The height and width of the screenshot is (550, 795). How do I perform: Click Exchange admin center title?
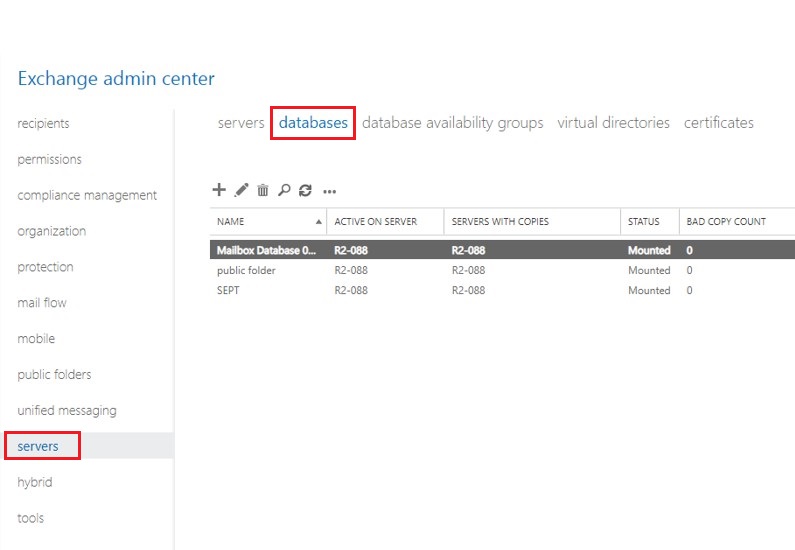116,79
